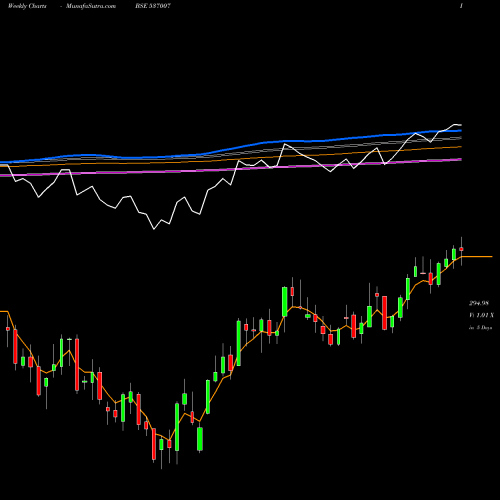Click the tall green candle right of the lowest red candle
Viewport: 500px width, 500px height.
[x=177, y=427]
